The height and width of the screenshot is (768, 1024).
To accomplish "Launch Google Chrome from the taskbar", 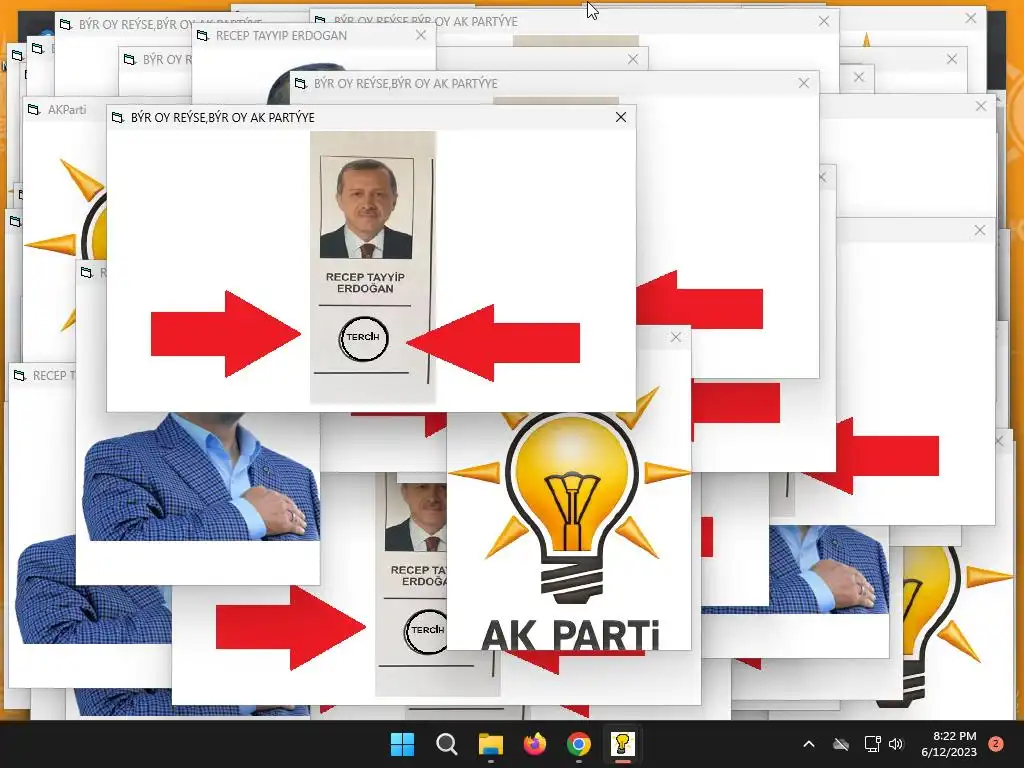I will (x=579, y=744).
